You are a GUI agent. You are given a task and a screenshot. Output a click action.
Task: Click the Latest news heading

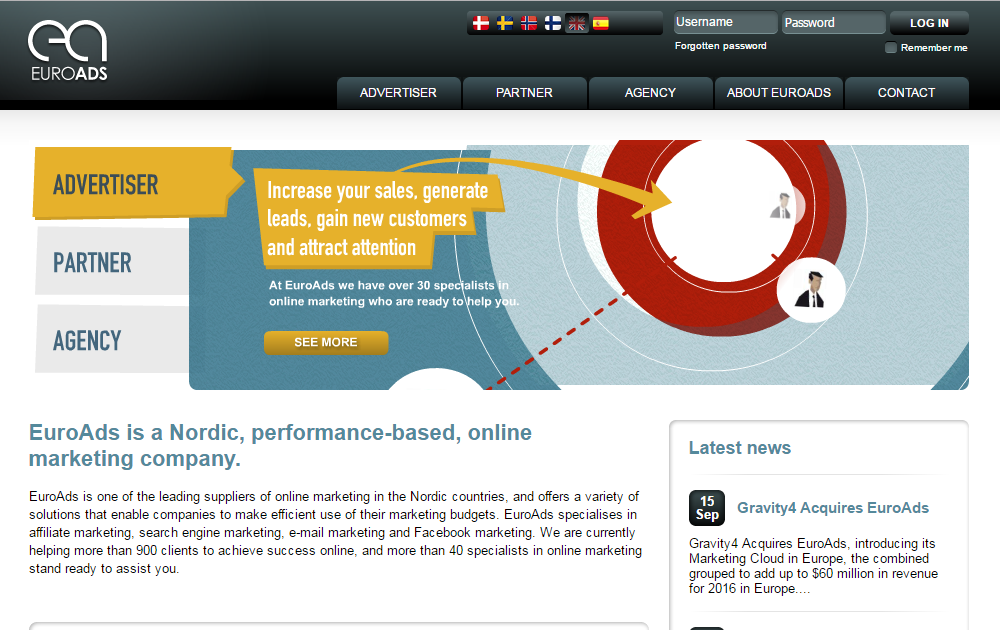(740, 448)
